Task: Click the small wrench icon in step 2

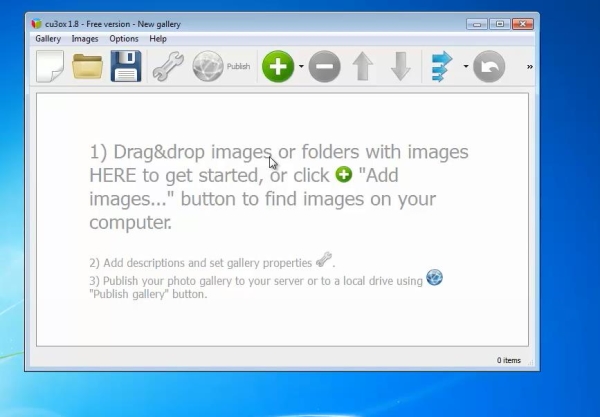Action: click(x=324, y=260)
